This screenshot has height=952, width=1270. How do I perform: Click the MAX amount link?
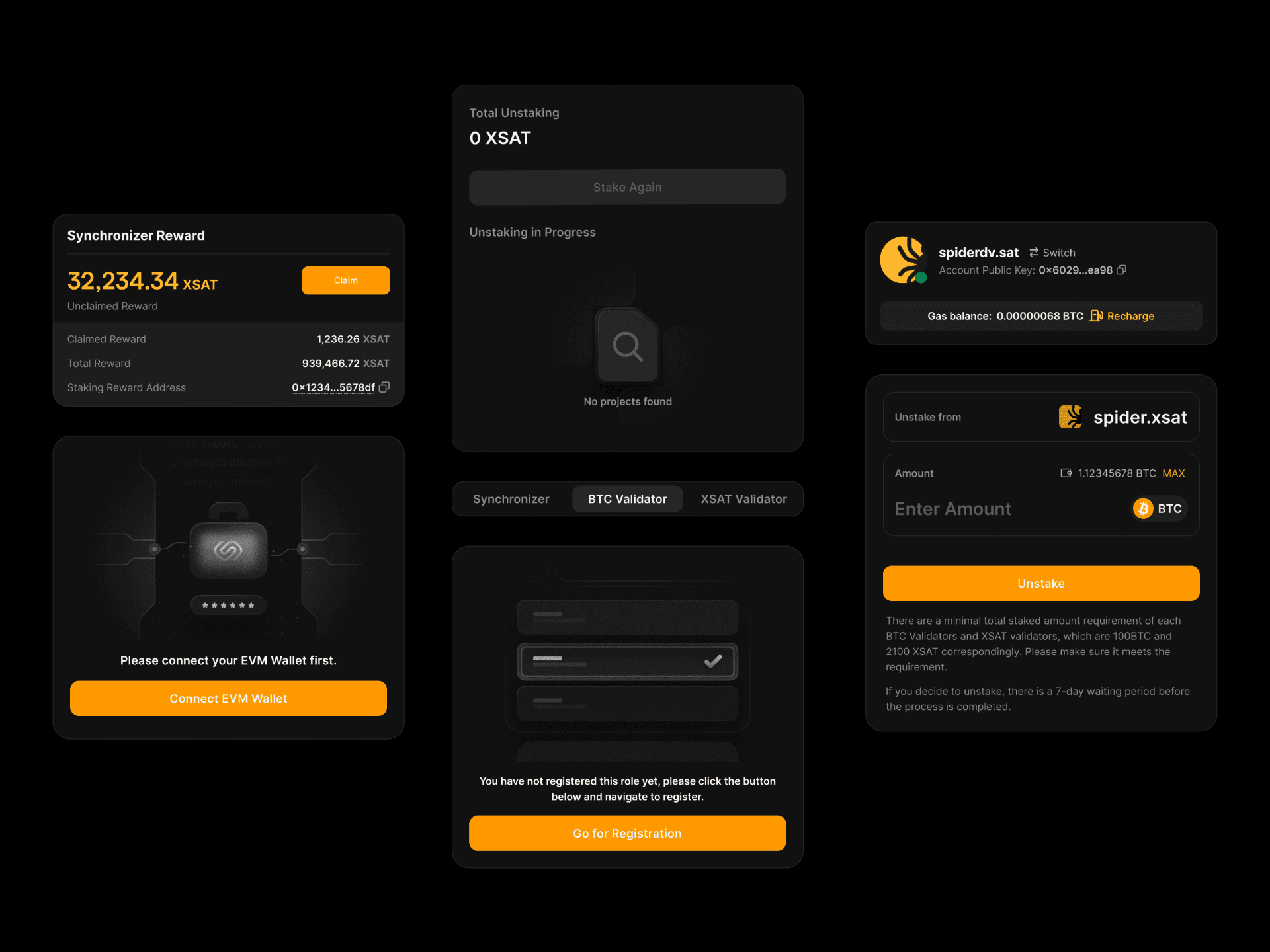(x=1173, y=473)
